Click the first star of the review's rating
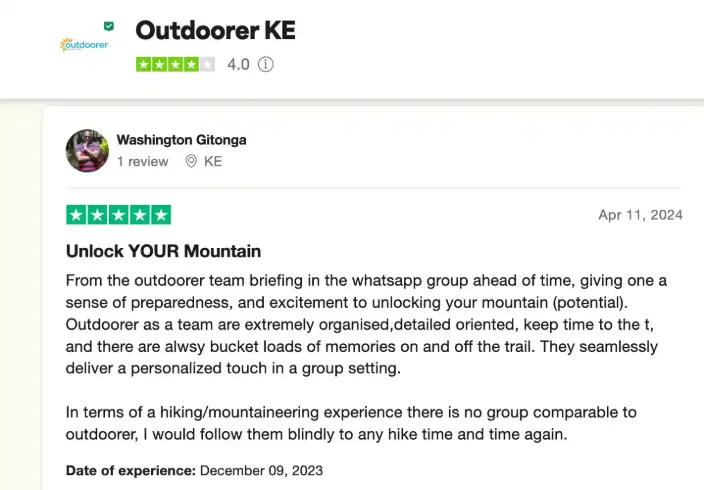 pyautogui.click(x=76, y=215)
